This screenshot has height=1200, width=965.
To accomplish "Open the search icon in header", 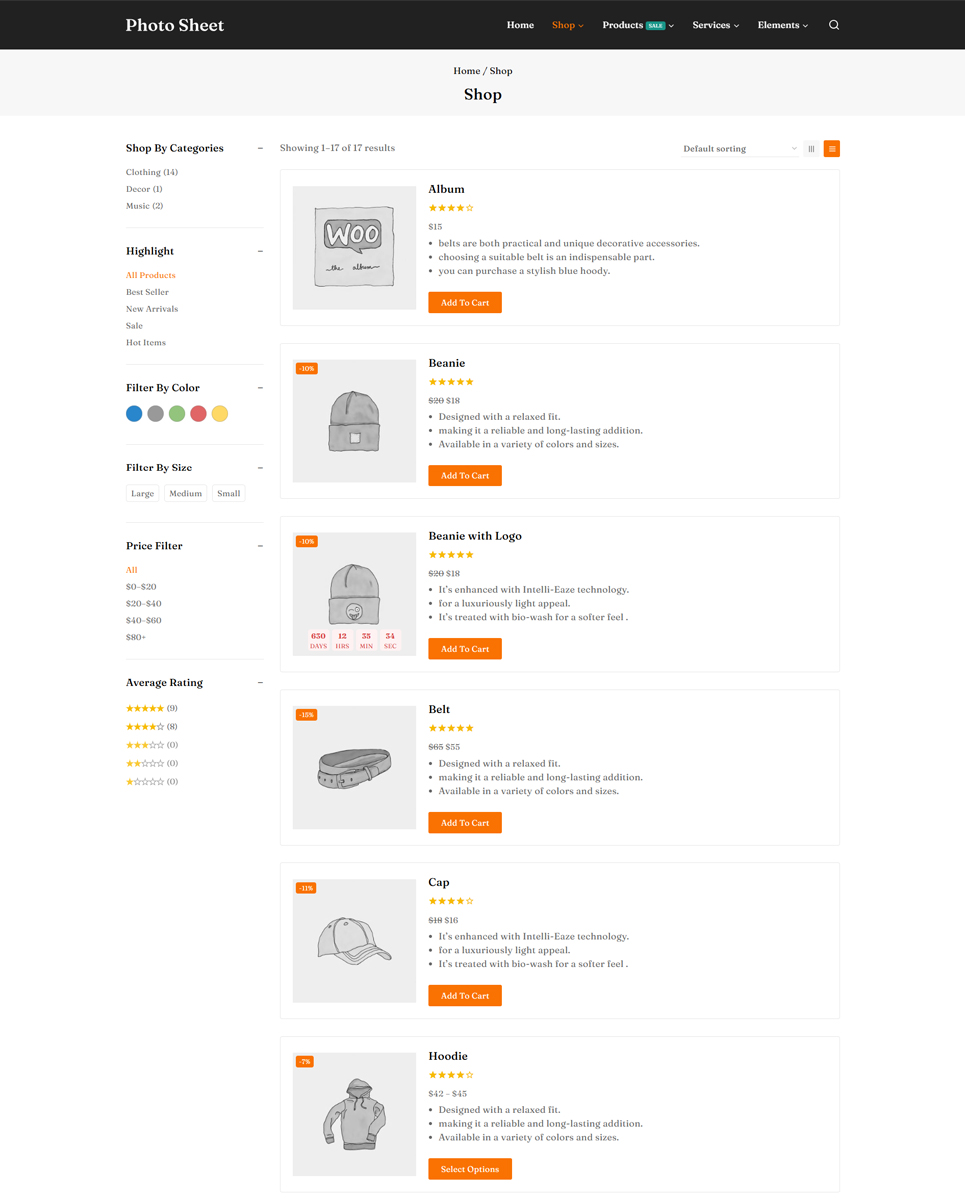I will 833,25.
